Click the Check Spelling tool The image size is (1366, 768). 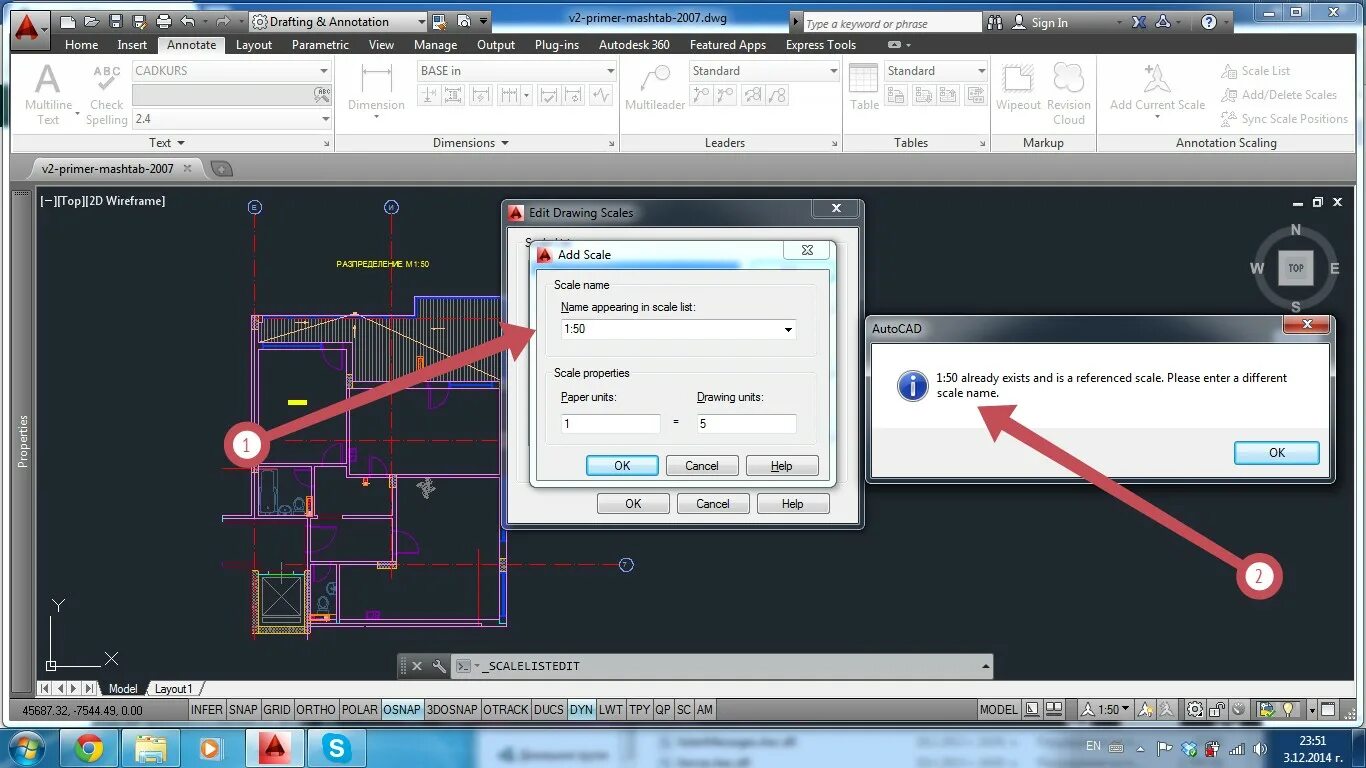coord(106,95)
